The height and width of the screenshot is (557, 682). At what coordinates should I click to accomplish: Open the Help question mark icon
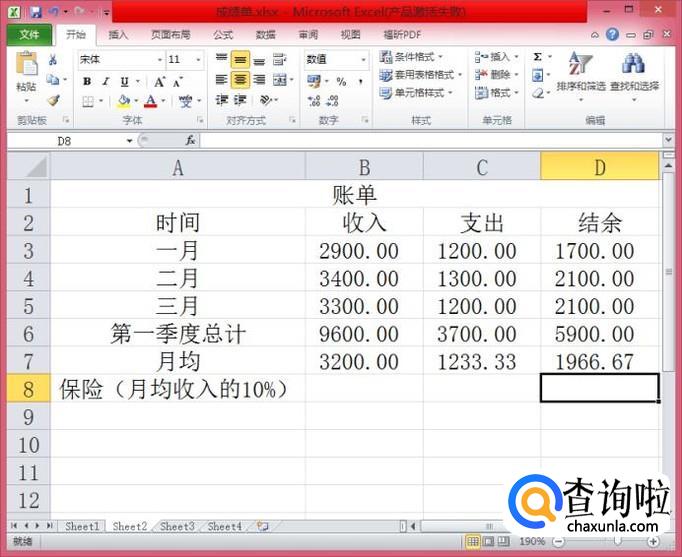pyautogui.click(x=612, y=34)
